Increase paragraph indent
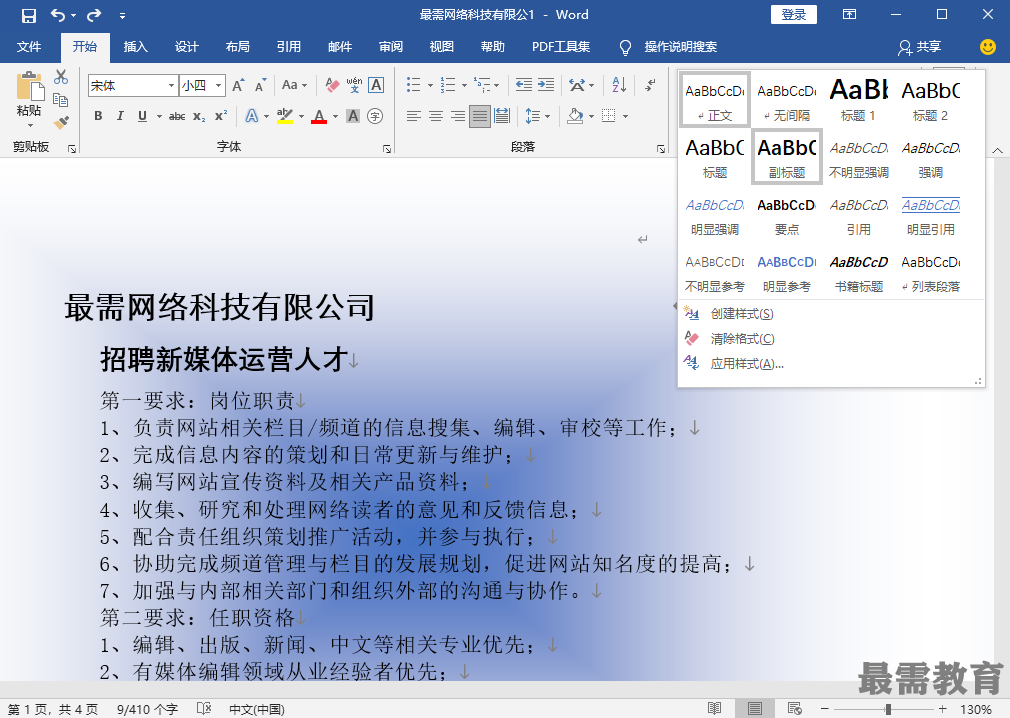This screenshot has width=1010, height=718. pyautogui.click(x=546, y=84)
